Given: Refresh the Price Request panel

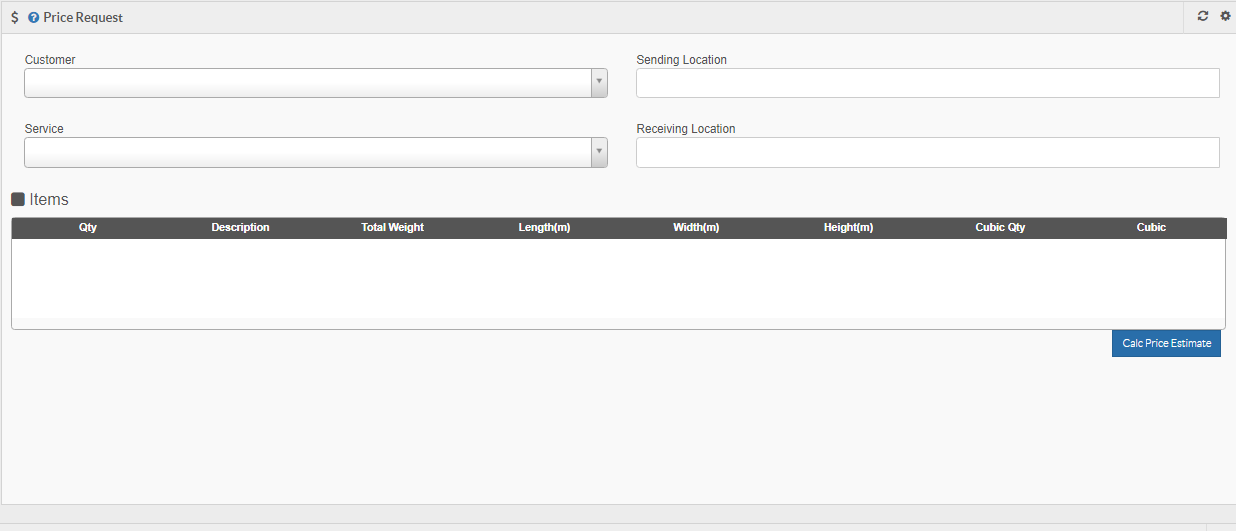Looking at the screenshot, I should (1203, 16).
